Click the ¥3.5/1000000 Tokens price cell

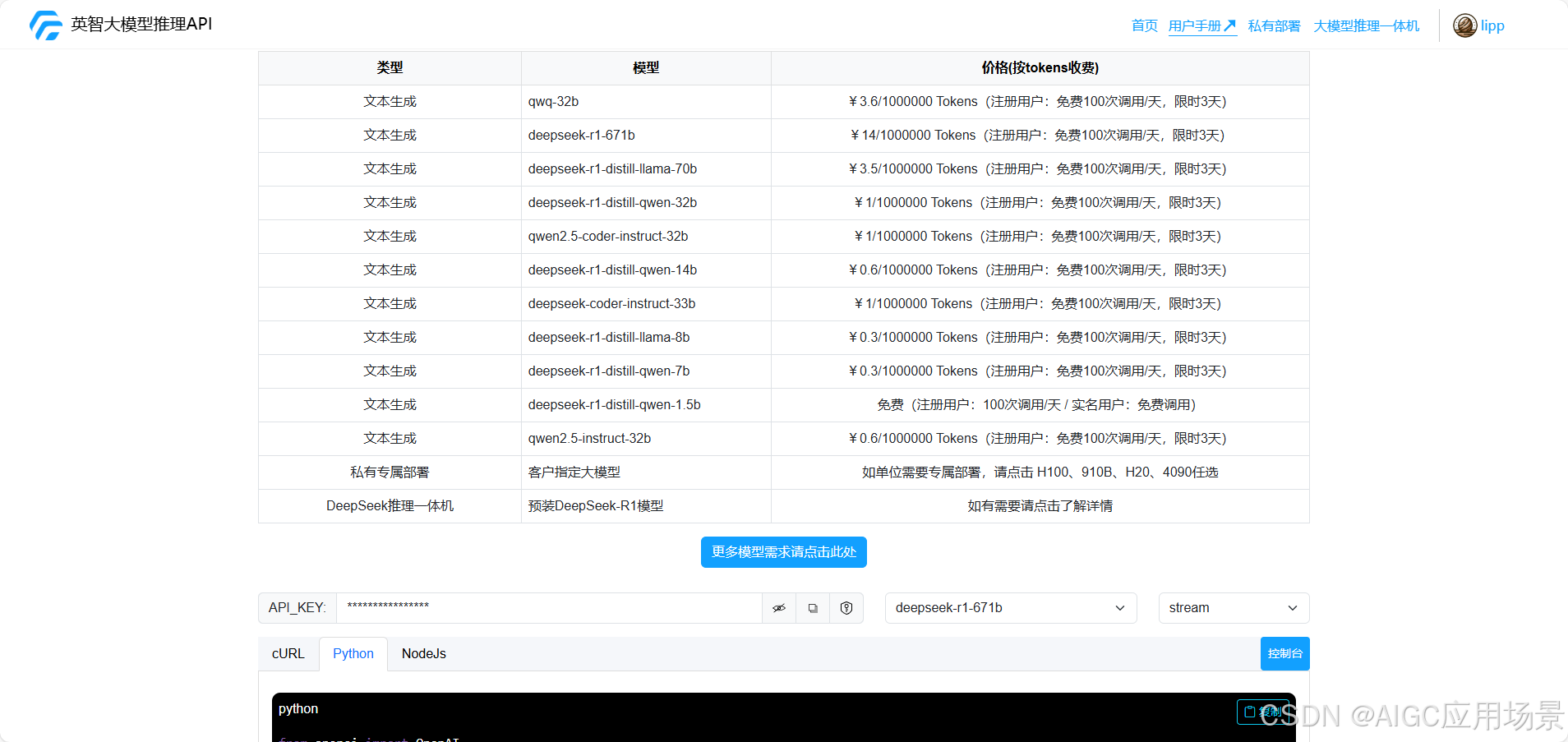pos(1040,169)
